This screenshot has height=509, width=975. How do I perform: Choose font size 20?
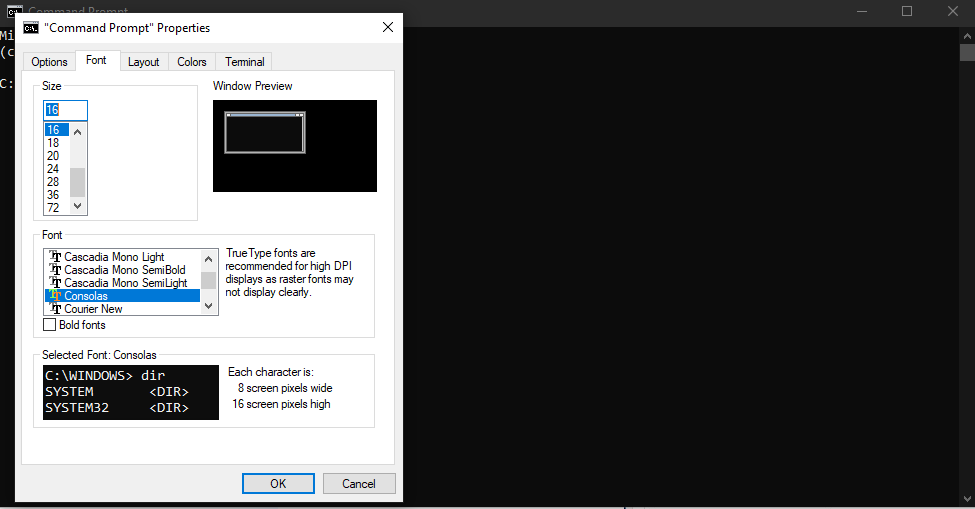57,155
